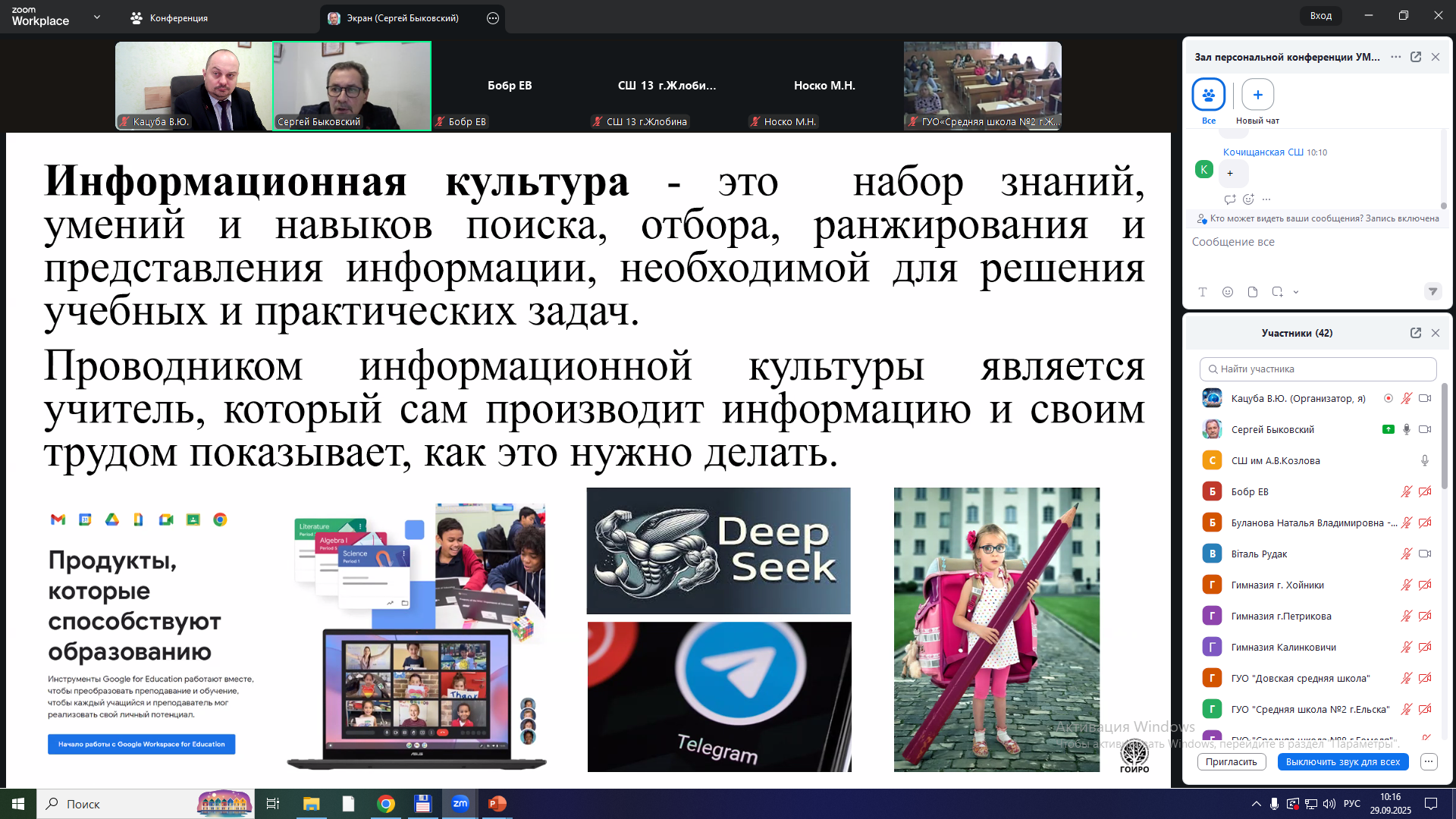Click the send message arrow icon
Viewport: 1456px width, 819px height.
coord(1432,291)
